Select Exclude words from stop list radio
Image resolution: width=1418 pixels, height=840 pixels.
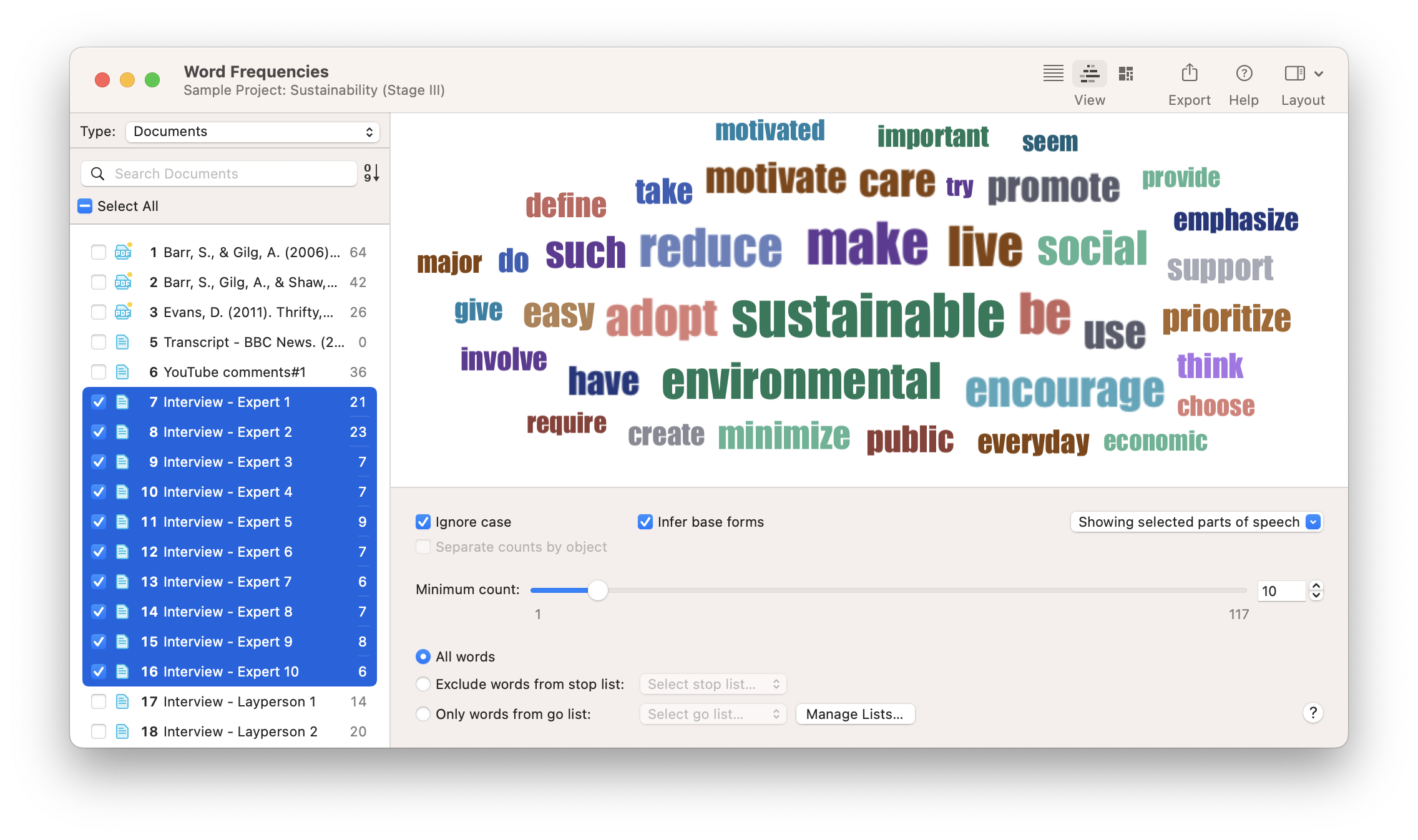[423, 684]
